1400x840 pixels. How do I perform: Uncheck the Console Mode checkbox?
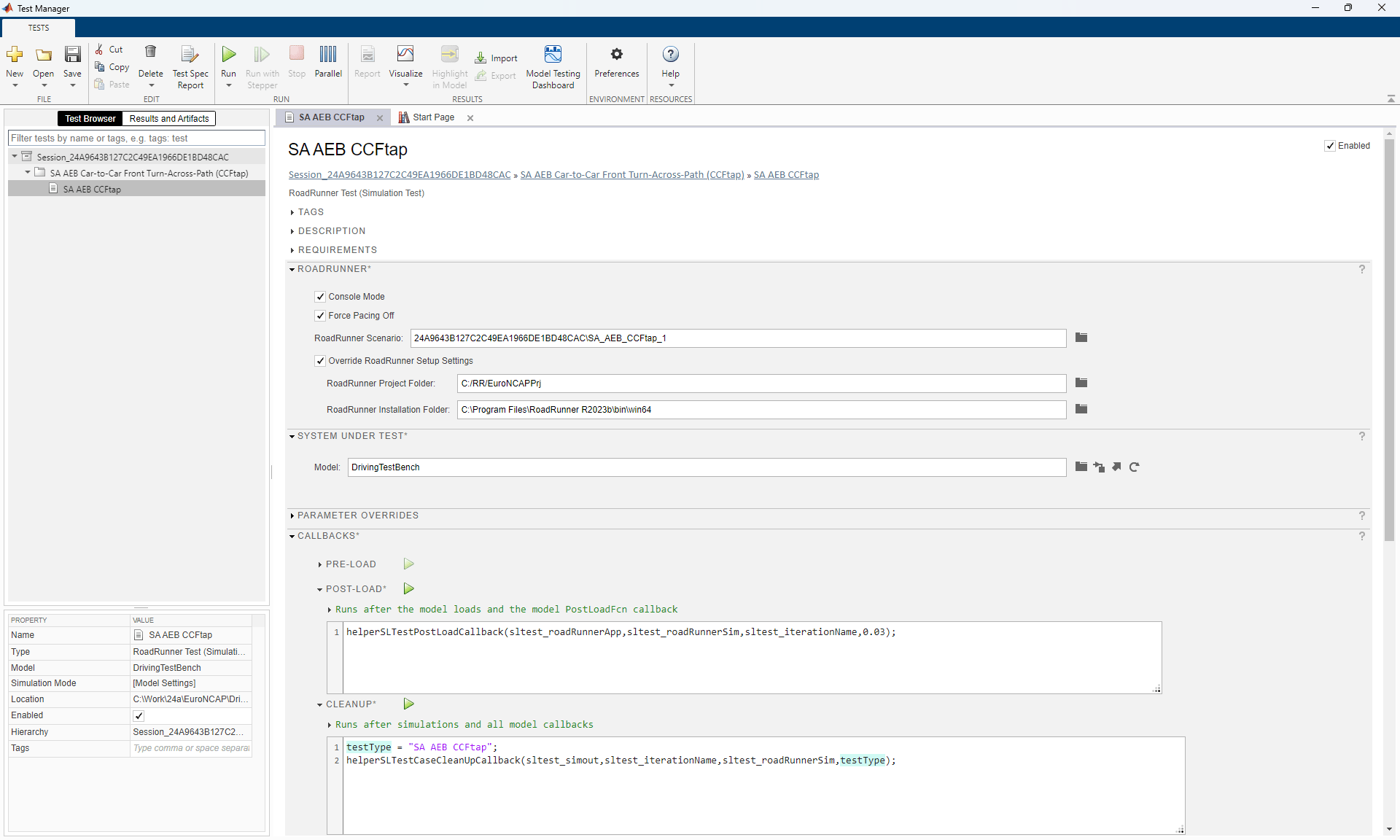point(320,297)
